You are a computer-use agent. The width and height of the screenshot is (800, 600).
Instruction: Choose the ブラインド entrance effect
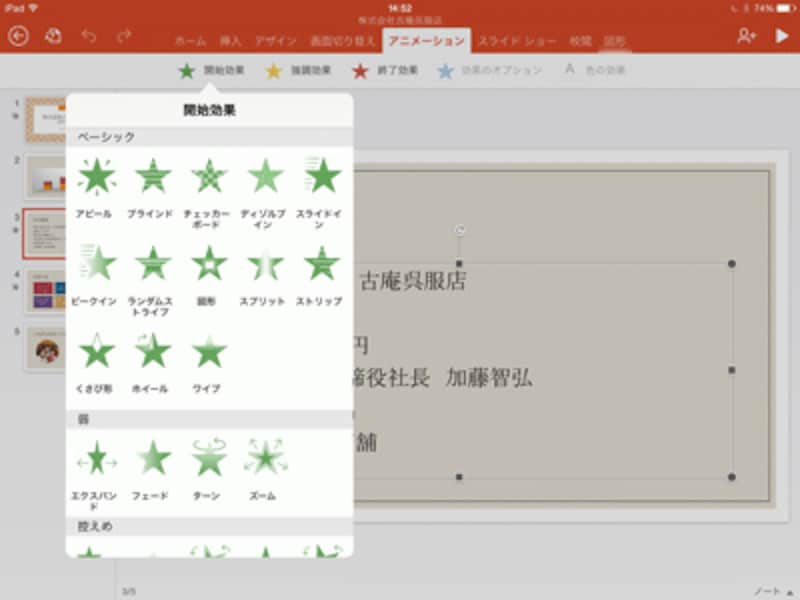152,189
